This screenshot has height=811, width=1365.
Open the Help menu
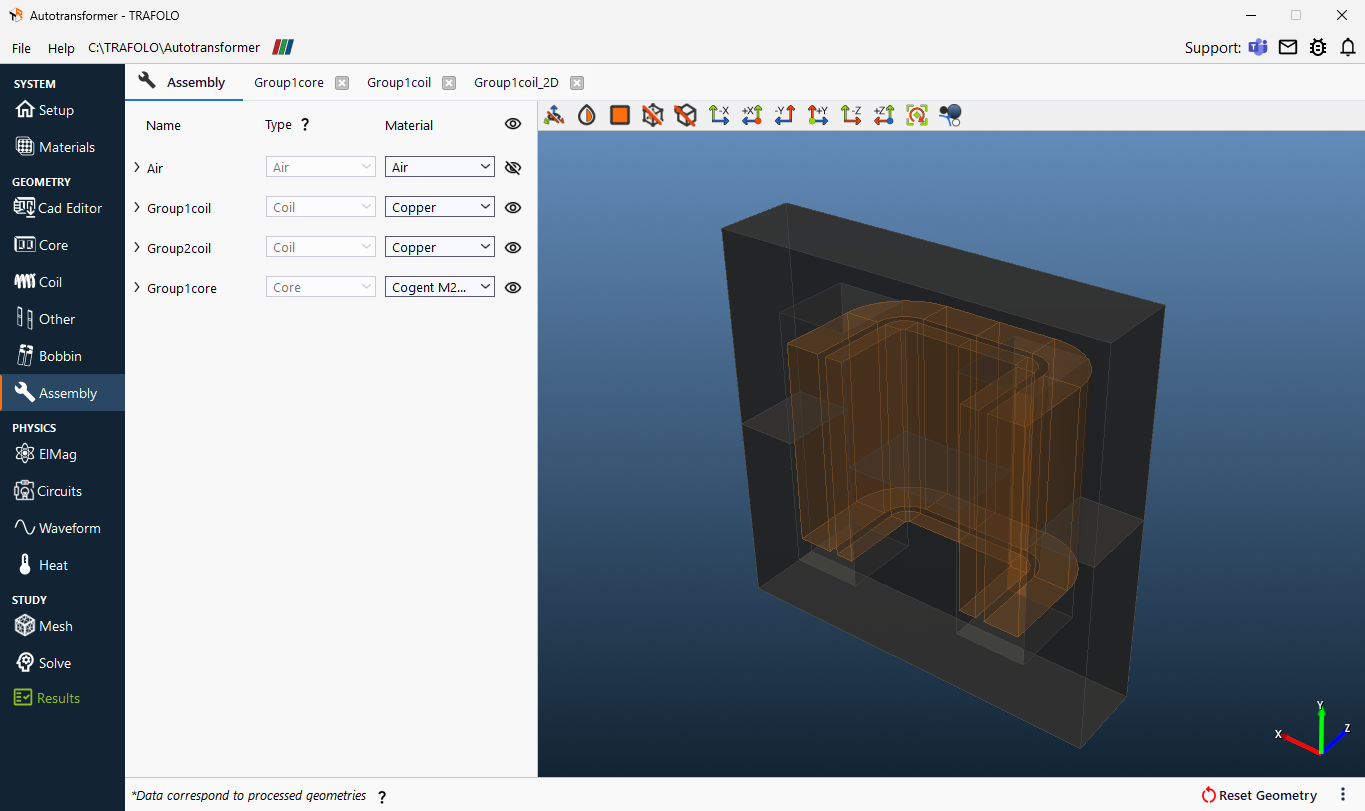click(x=61, y=48)
